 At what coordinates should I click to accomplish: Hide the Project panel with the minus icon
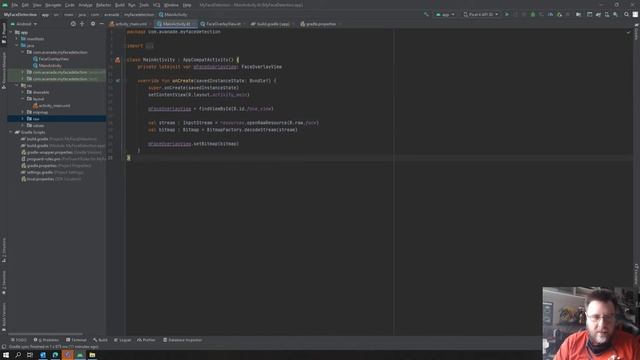coord(102,24)
